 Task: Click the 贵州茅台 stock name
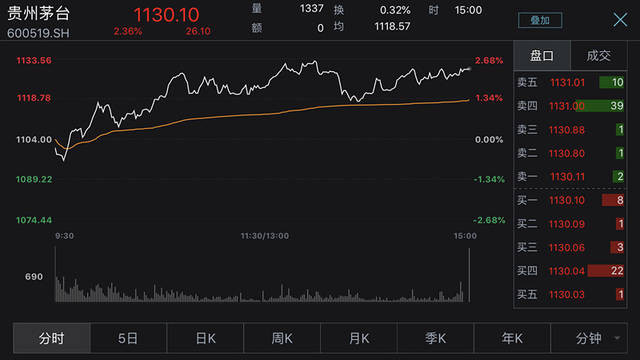pos(38,13)
